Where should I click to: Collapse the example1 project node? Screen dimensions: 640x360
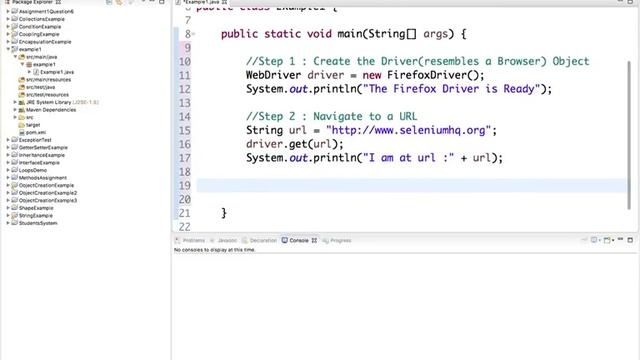(8, 49)
